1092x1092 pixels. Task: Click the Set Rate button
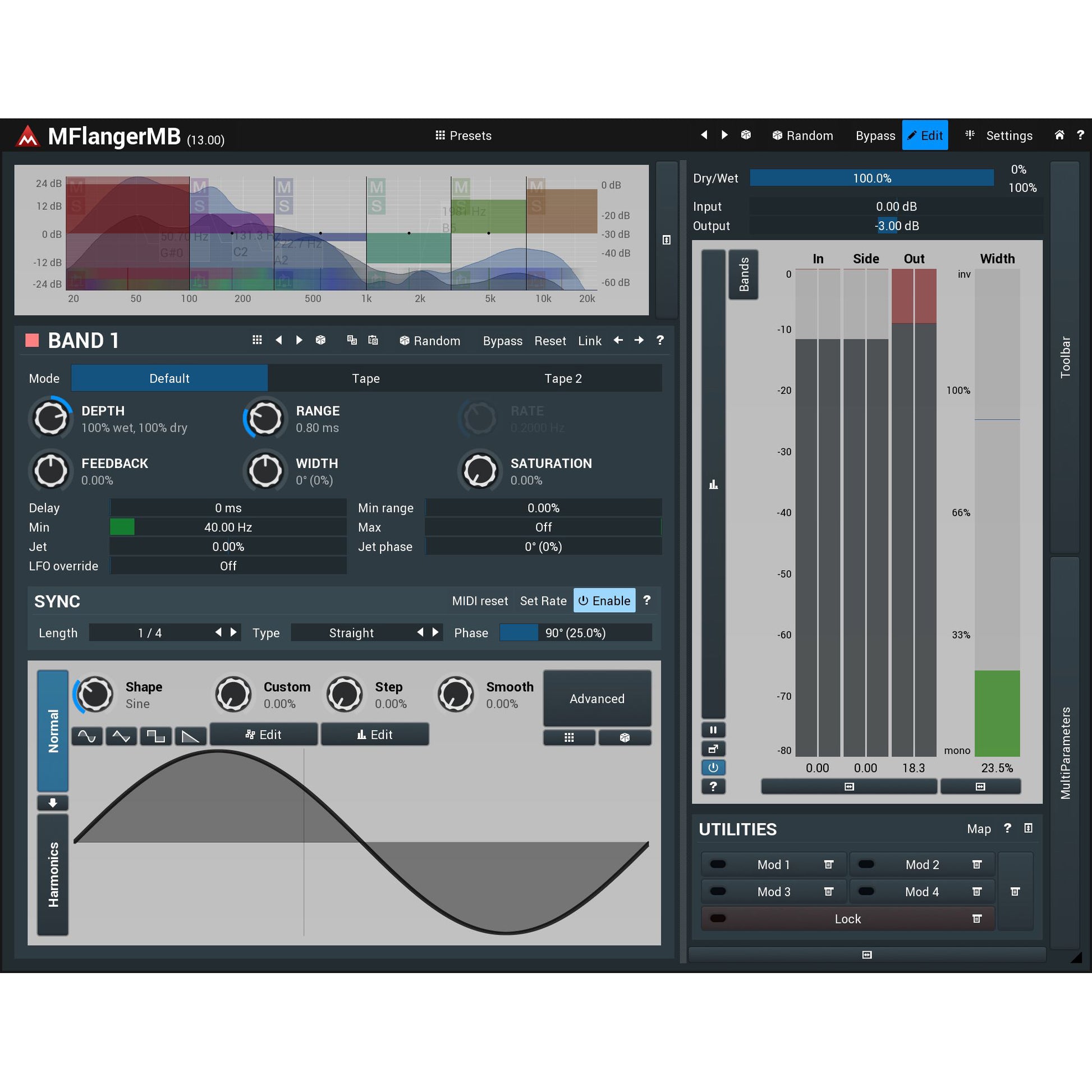pyautogui.click(x=543, y=601)
